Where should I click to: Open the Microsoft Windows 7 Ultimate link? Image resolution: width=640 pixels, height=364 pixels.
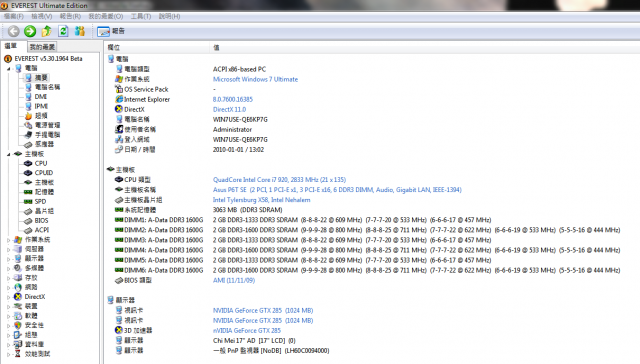click(x=256, y=79)
